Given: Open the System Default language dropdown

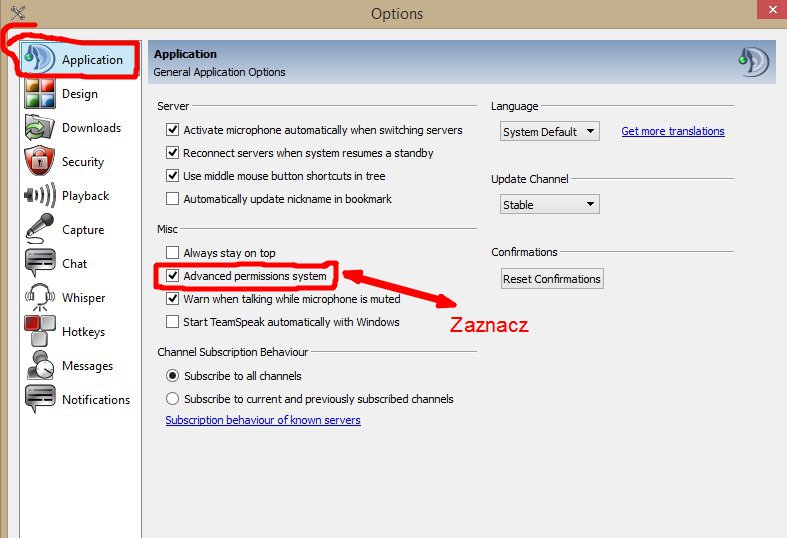Looking at the screenshot, I should pos(550,131).
